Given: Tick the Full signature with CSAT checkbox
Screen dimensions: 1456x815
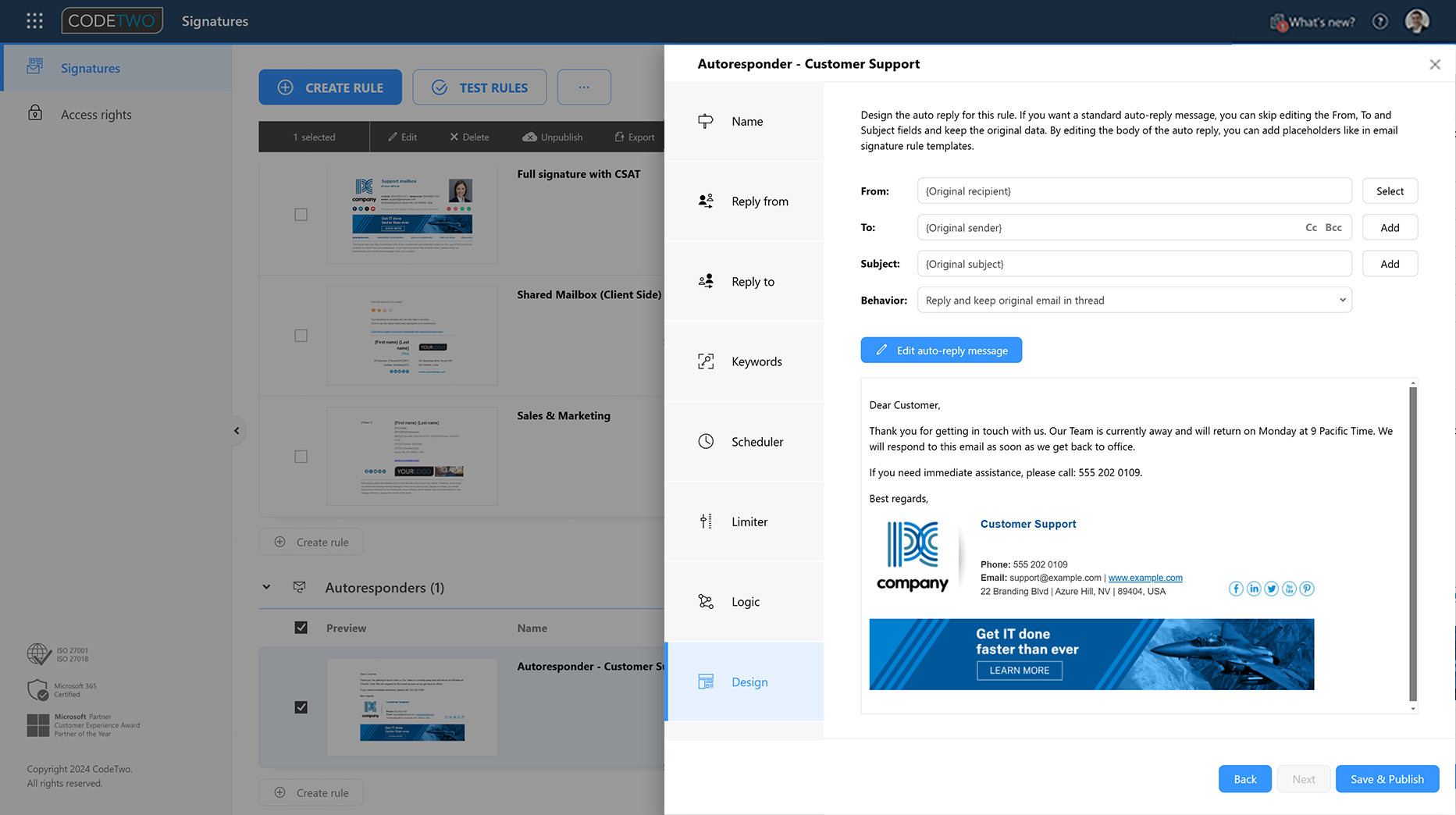Looking at the screenshot, I should 301,215.
